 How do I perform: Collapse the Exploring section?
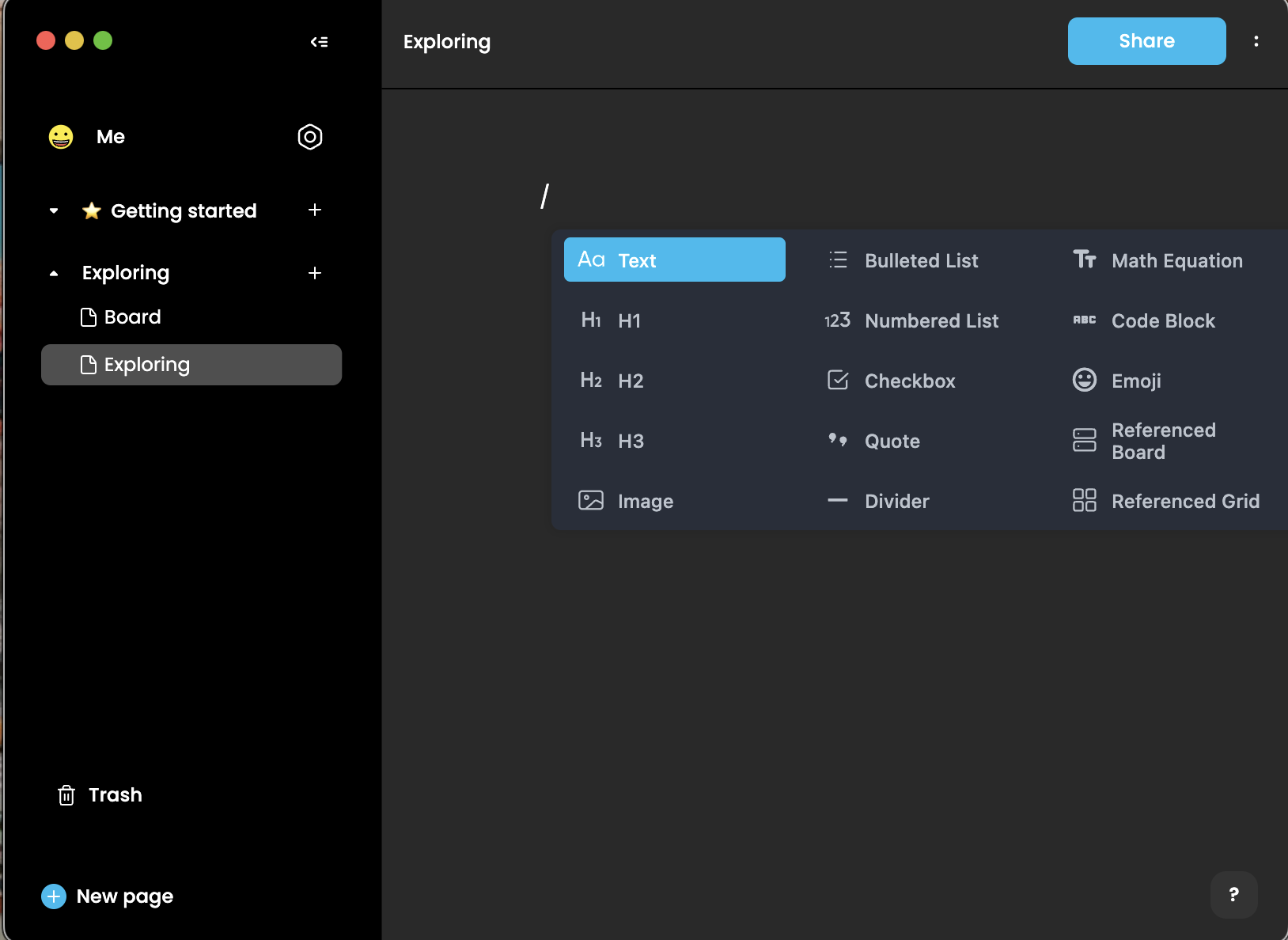click(x=53, y=273)
